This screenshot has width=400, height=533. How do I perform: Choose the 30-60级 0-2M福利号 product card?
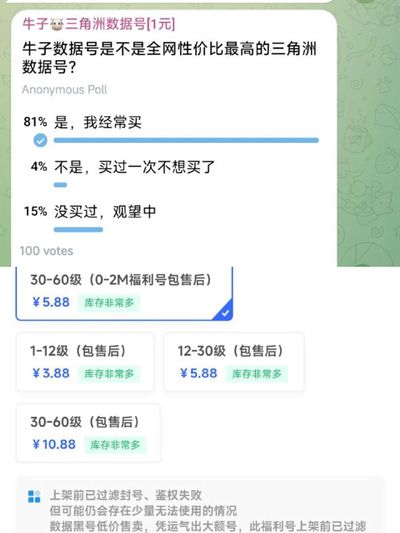[124, 293]
